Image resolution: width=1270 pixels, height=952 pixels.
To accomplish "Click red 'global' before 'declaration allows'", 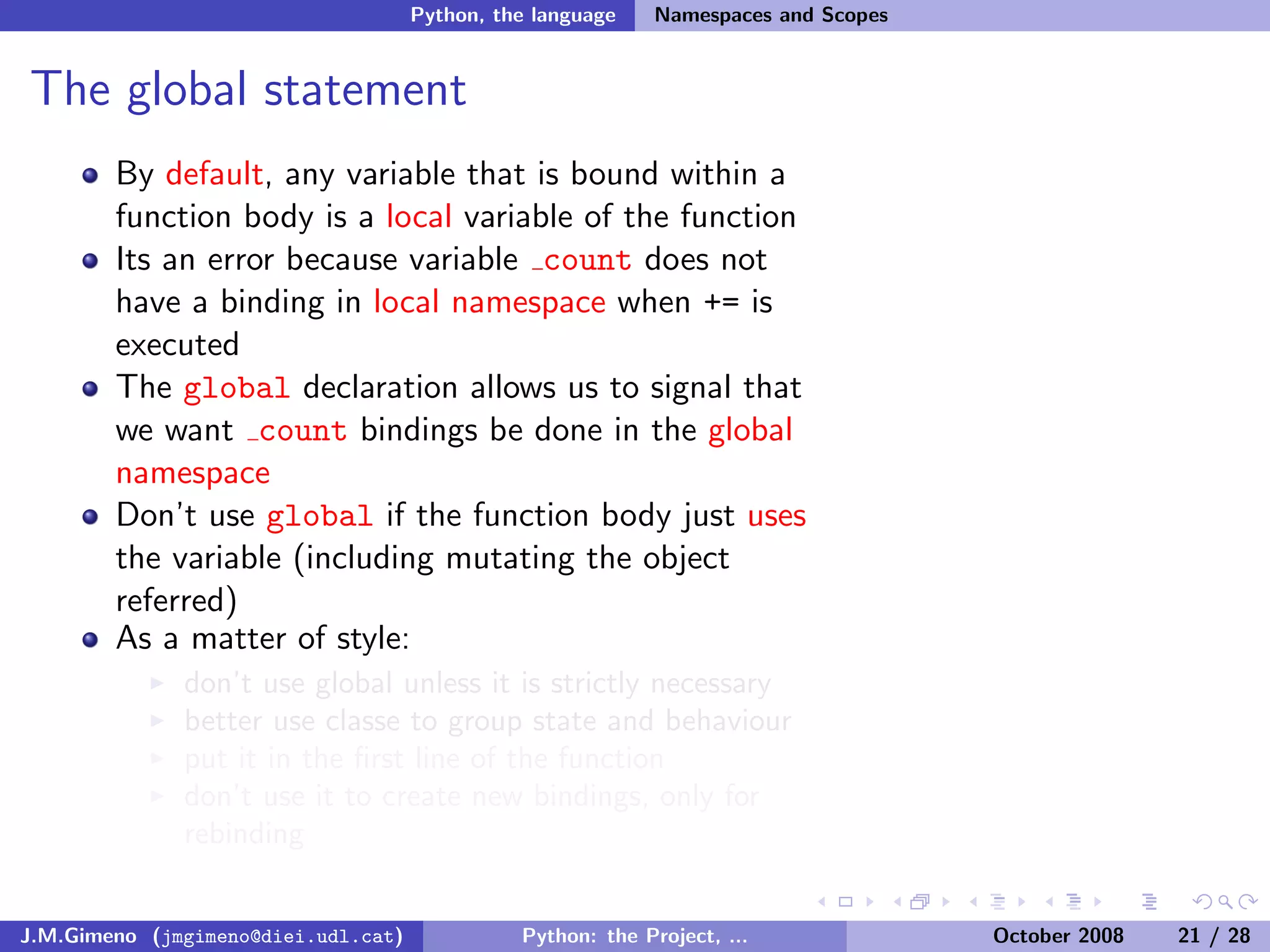I will click(x=237, y=389).
